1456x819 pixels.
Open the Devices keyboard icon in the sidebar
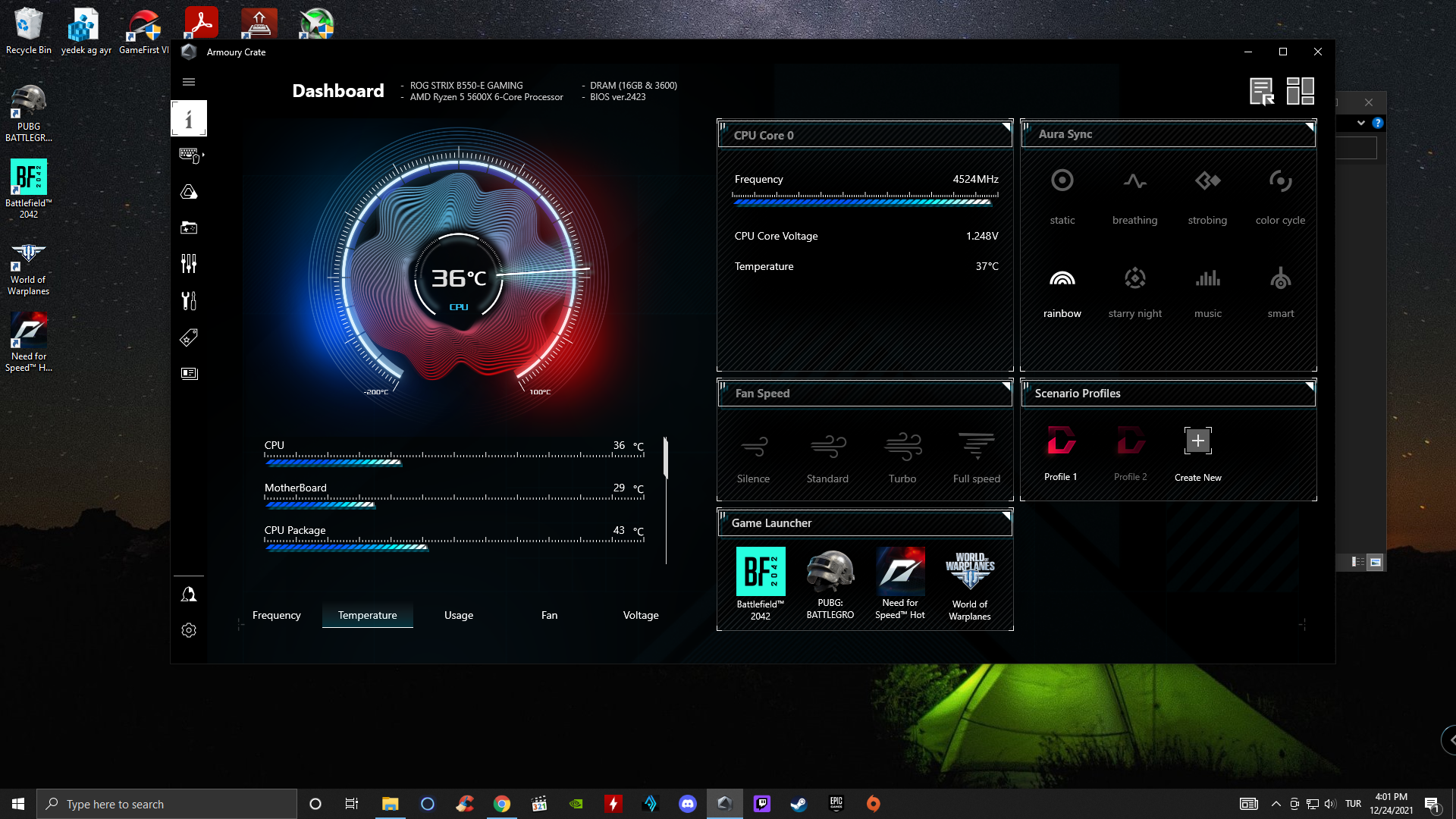pyautogui.click(x=189, y=155)
